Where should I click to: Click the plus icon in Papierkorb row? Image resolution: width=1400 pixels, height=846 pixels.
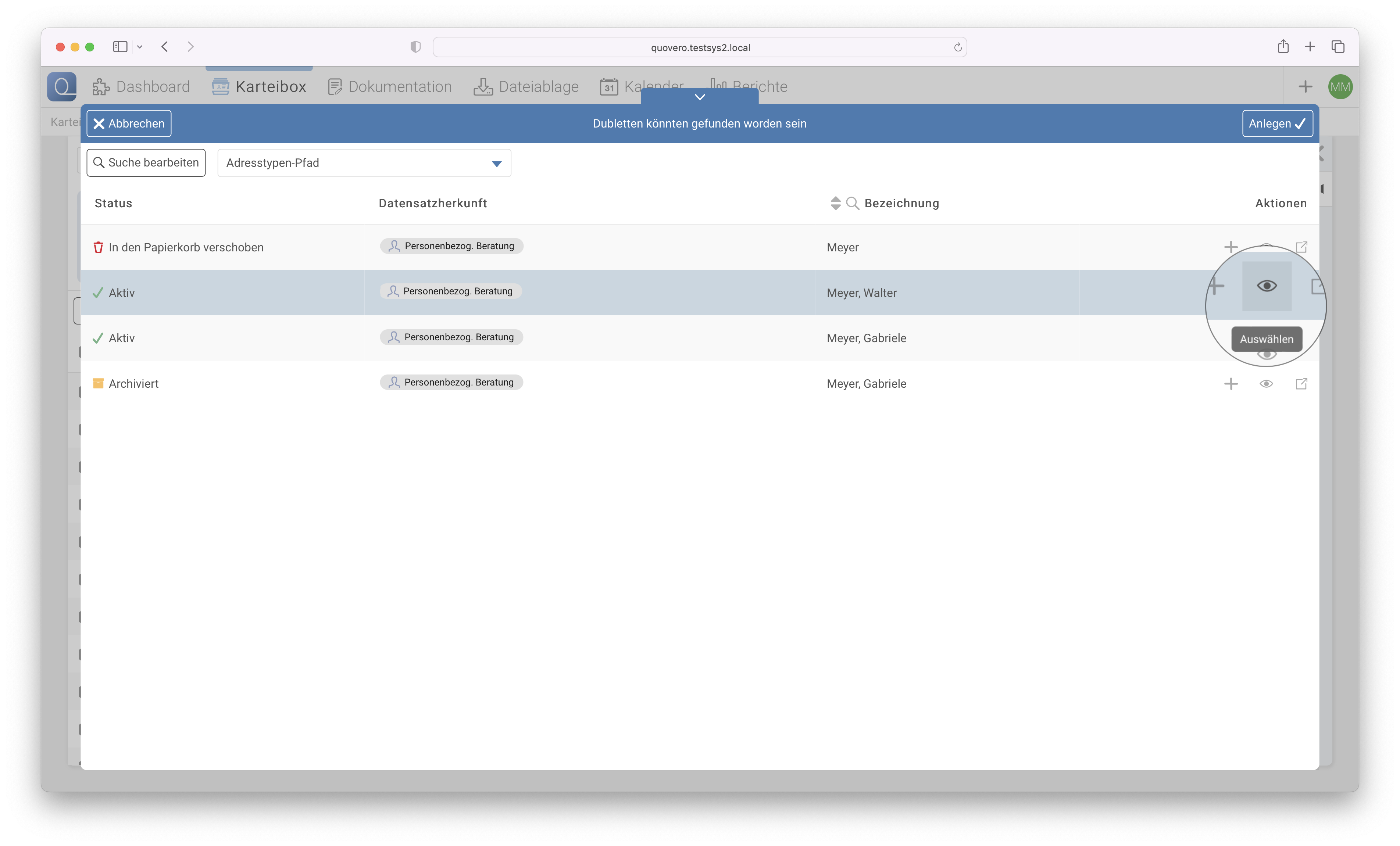click(x=1231, y=247)
